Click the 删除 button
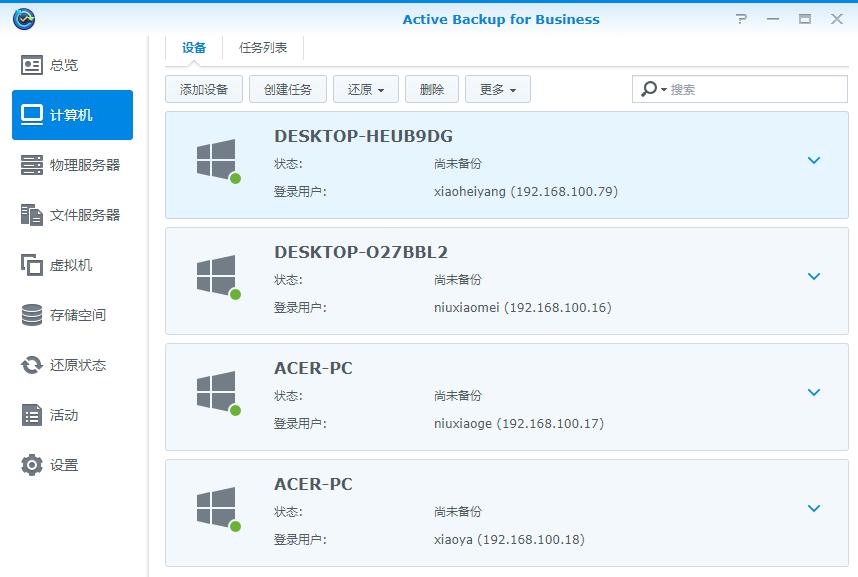The width and height of the screenshot is (858, 577). [432, 89]
